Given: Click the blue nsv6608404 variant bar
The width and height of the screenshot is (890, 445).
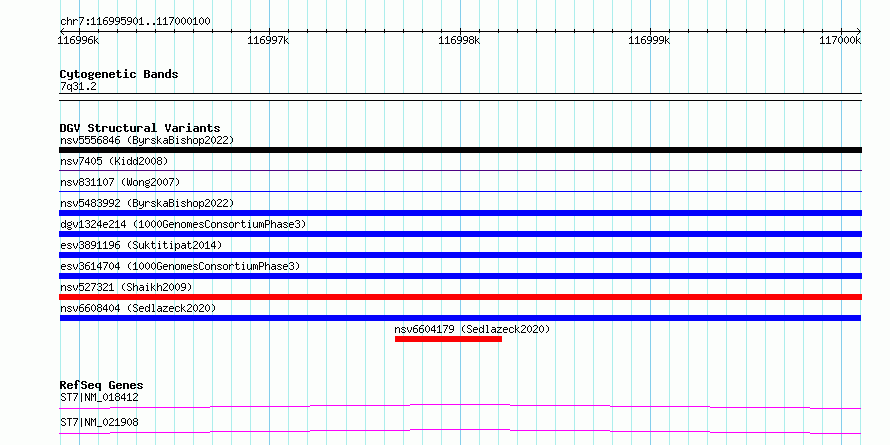Looking at the screenshot, I should [460, 318].
